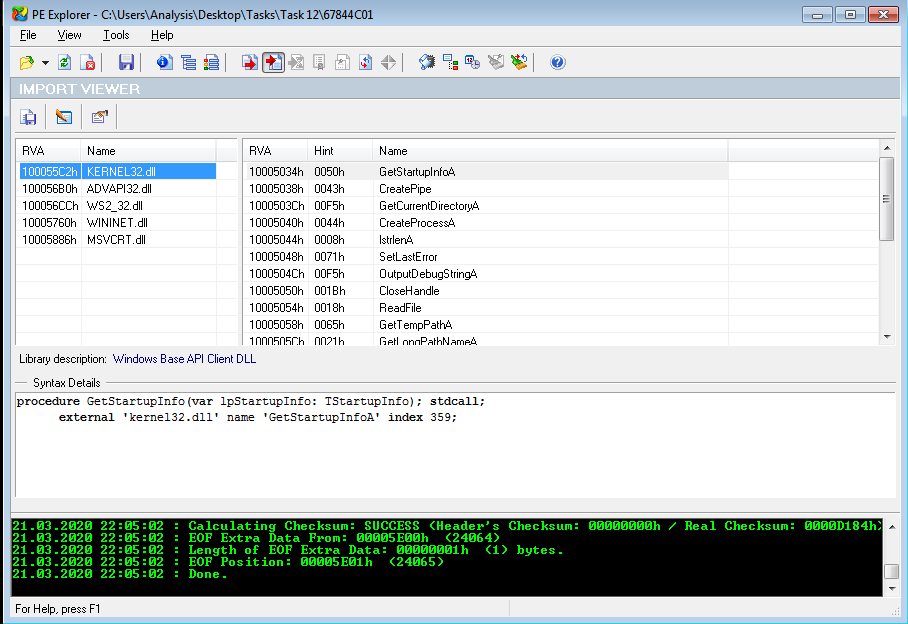The width and height of the screenshot is (908, 624).
Task: Click the Hint column header
Action: [x=324, y=151]
